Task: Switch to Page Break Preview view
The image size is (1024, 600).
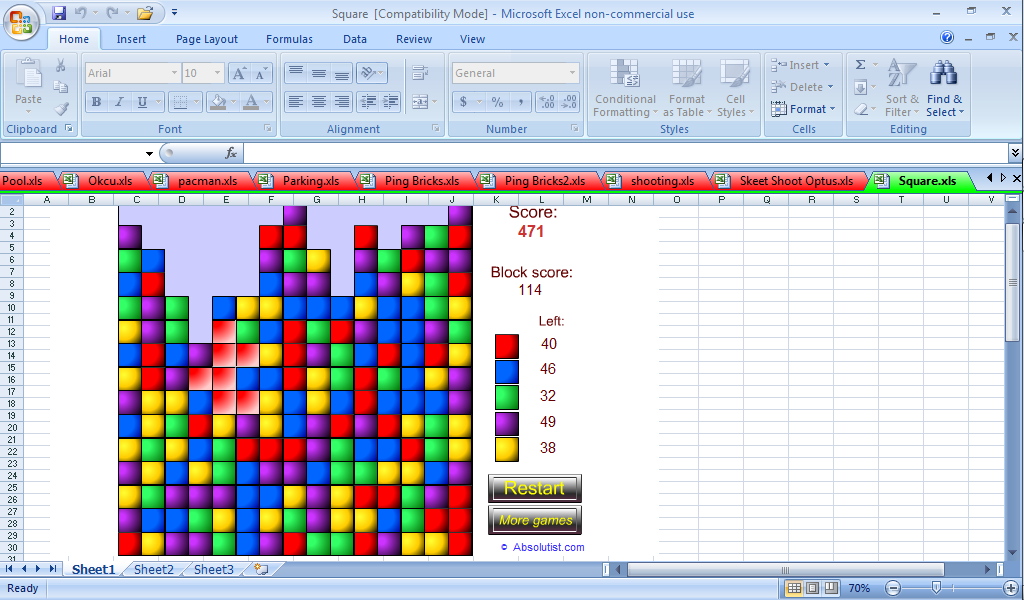Action: pos(832,588)
